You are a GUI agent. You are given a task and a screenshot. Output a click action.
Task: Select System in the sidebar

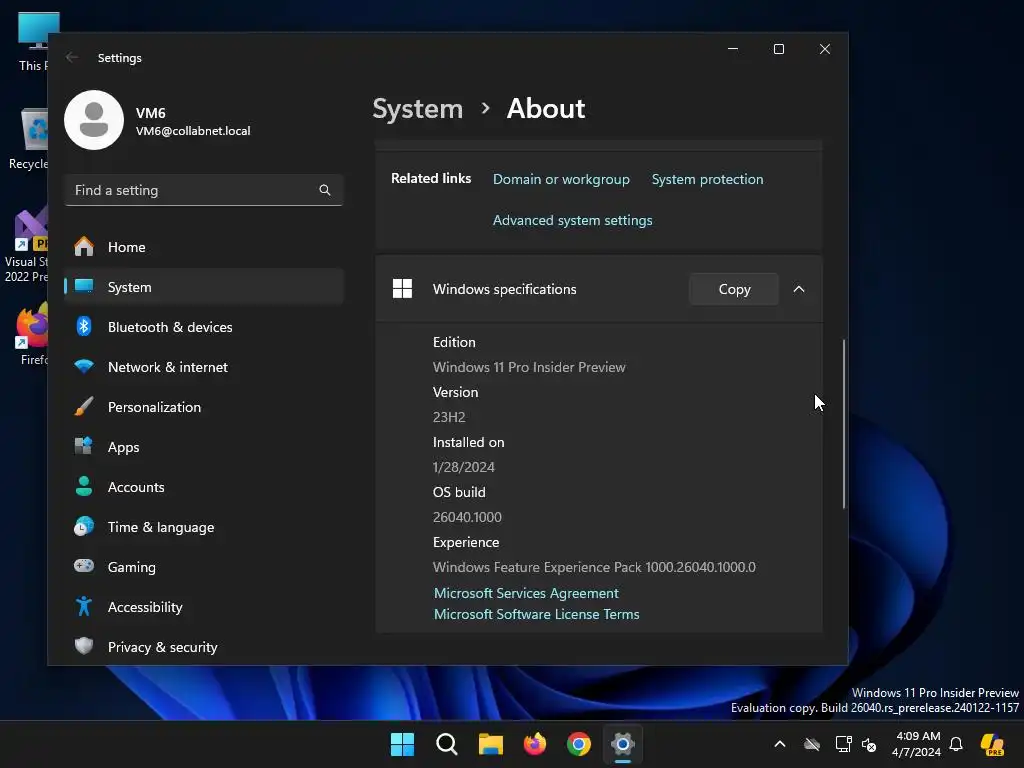pos(204,287)
